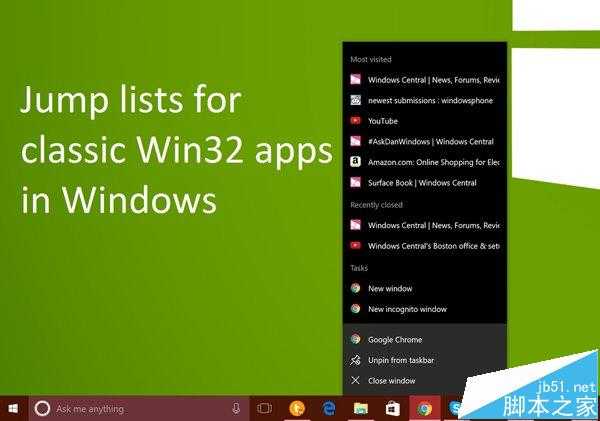
Task: Open Windows Central News entry under Most visited
Action: click(425, 80)
